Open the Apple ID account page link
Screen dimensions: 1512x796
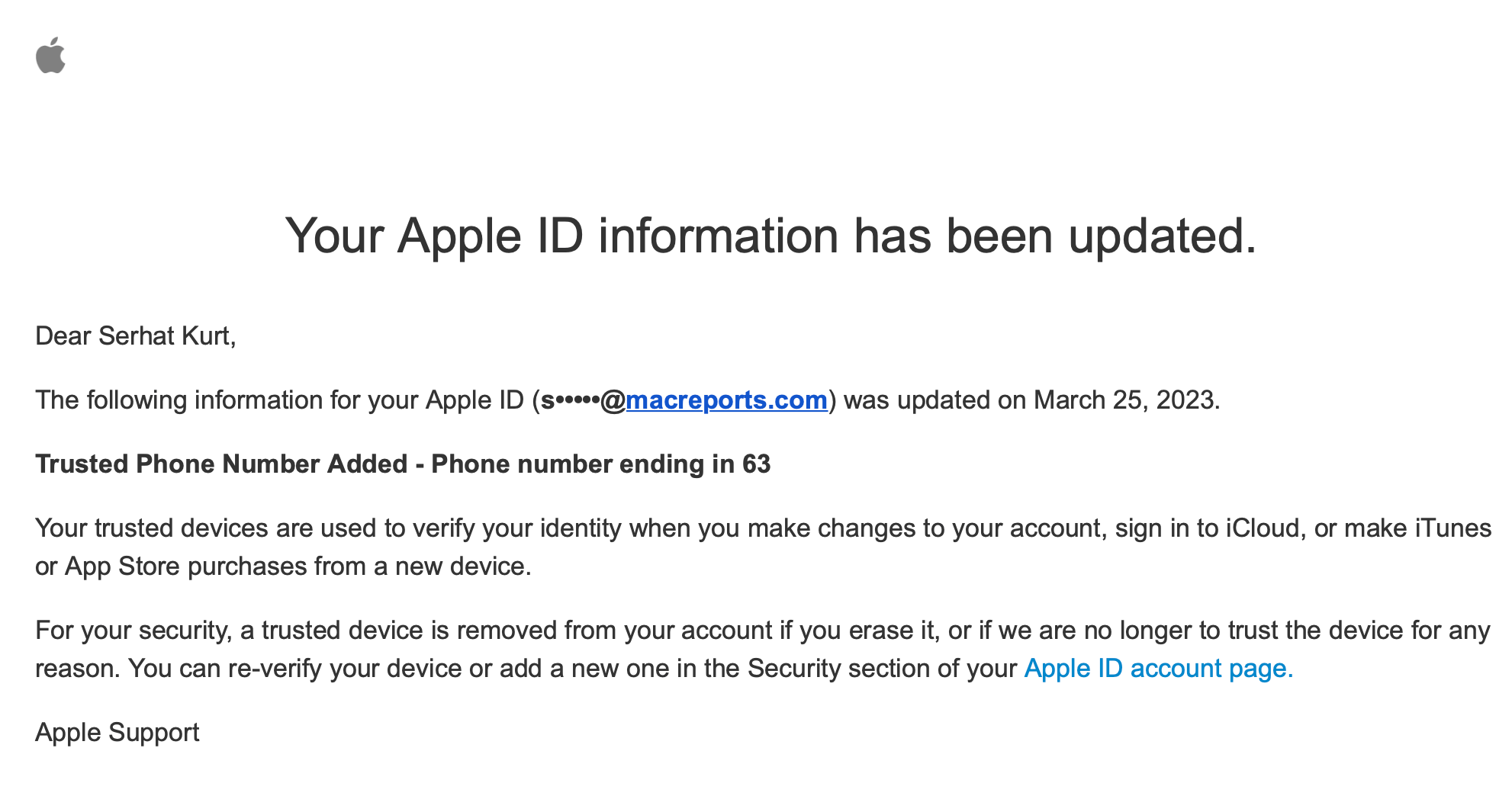pos(1158,669)
